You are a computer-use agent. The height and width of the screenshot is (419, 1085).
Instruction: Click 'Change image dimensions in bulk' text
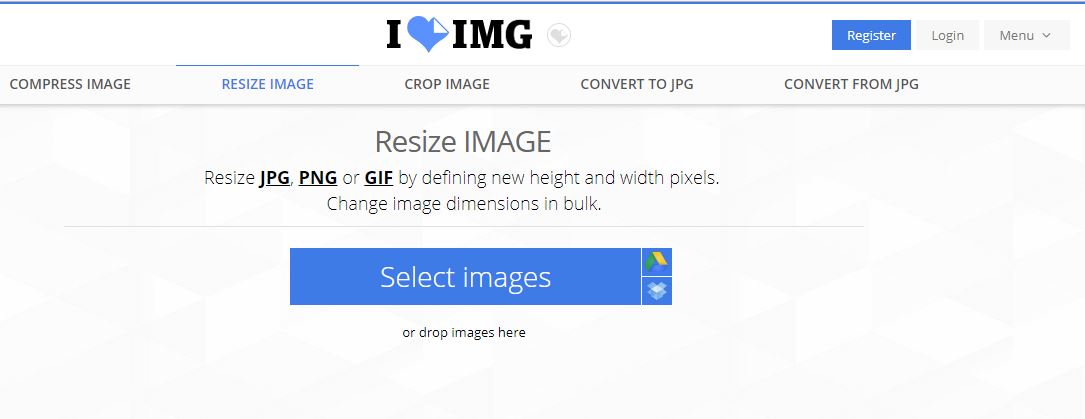464,204
